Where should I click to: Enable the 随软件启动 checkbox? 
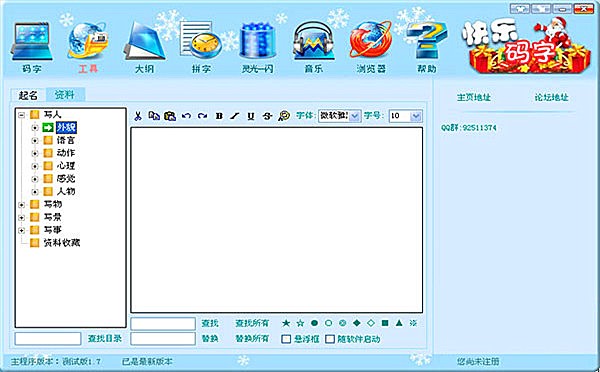330,339
